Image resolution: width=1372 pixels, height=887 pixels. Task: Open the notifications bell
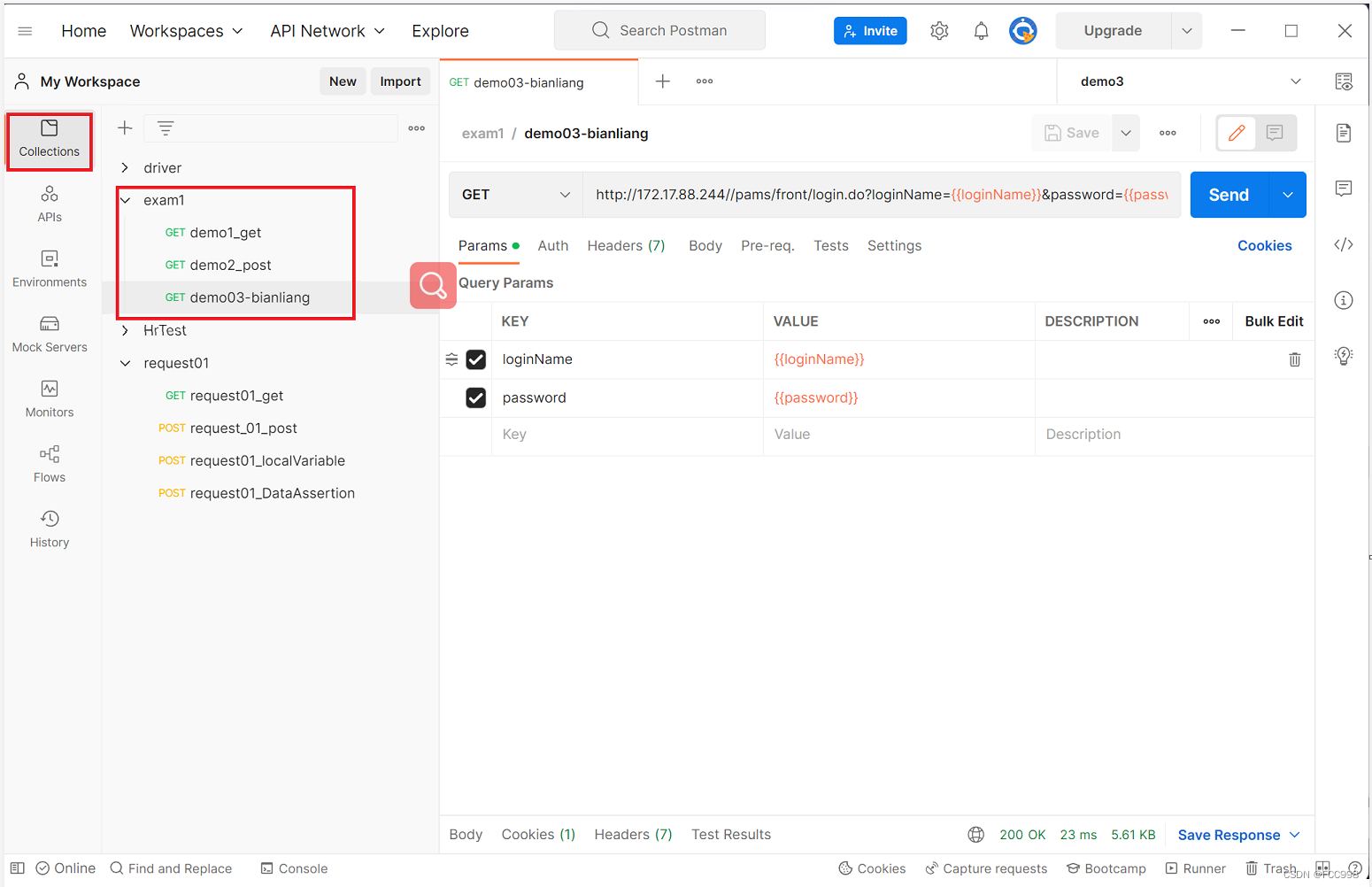[981, 31]
